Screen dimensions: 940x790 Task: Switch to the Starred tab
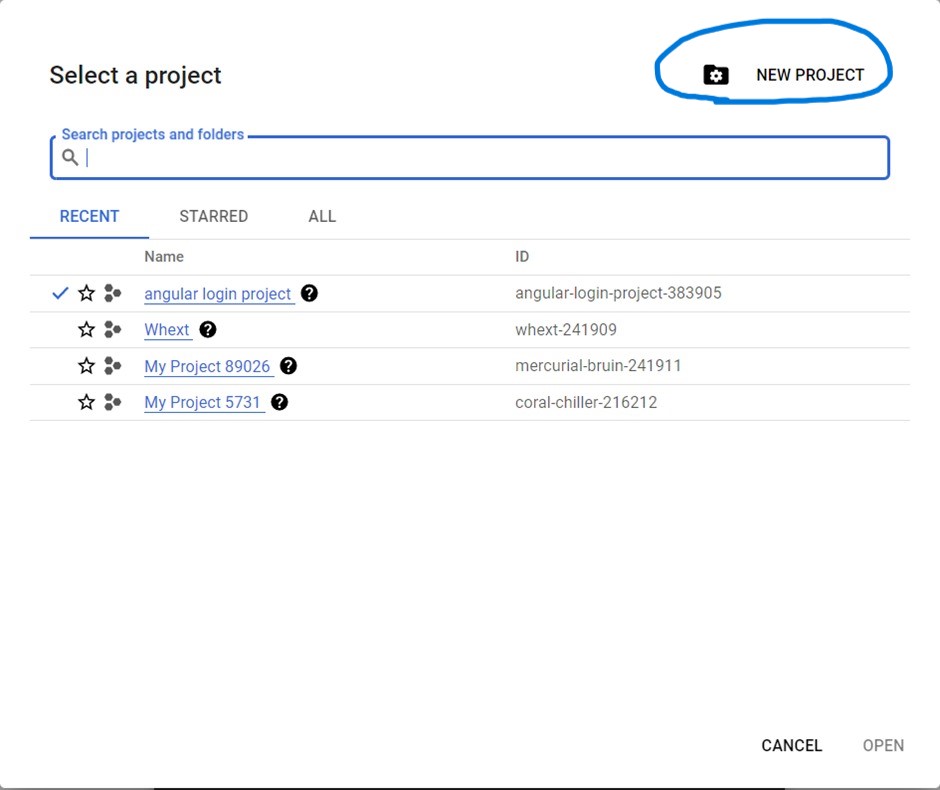tap(213, 216)
